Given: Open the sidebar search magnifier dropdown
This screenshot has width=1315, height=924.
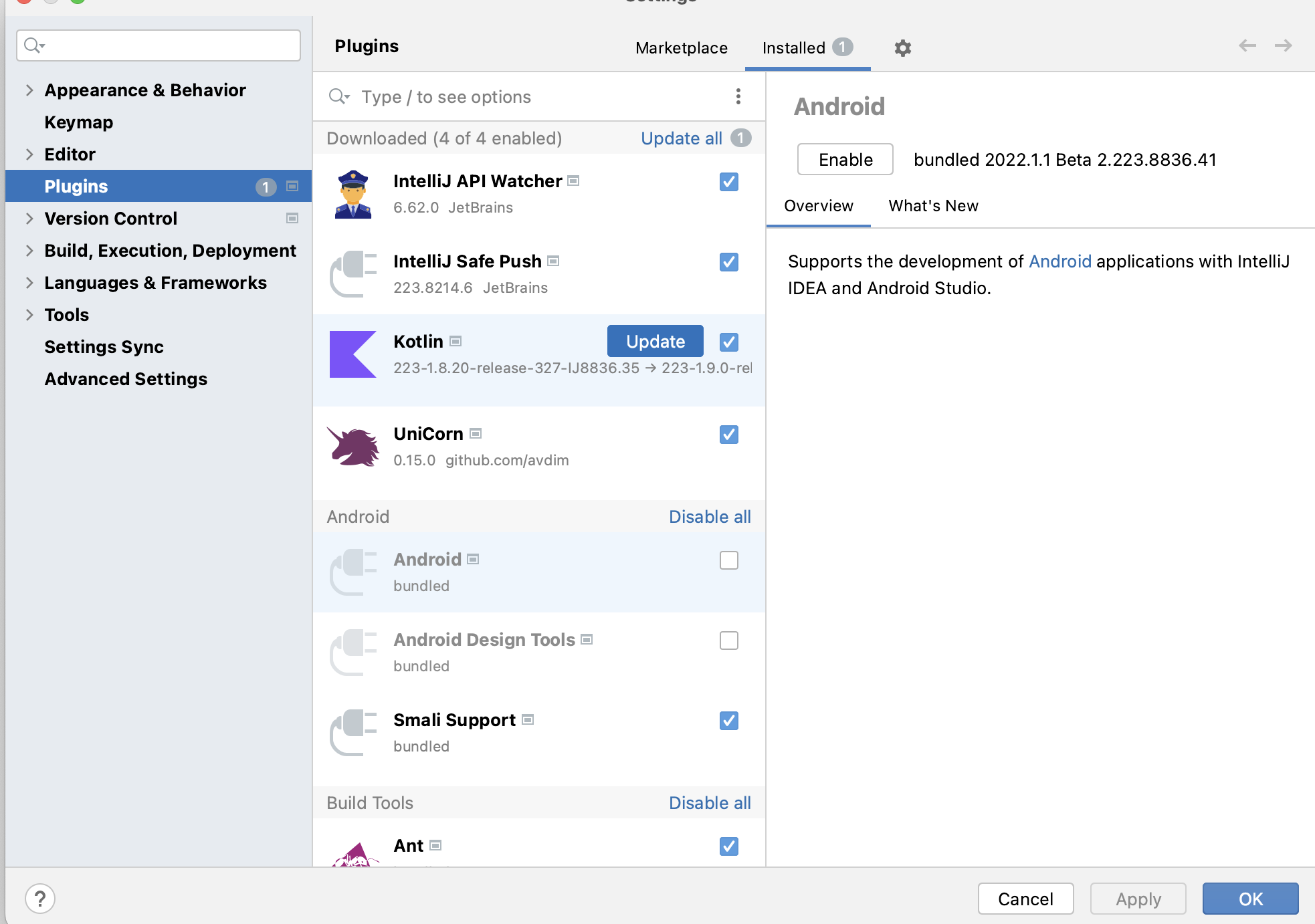Looking at the screenshot, I should point(35,45).
